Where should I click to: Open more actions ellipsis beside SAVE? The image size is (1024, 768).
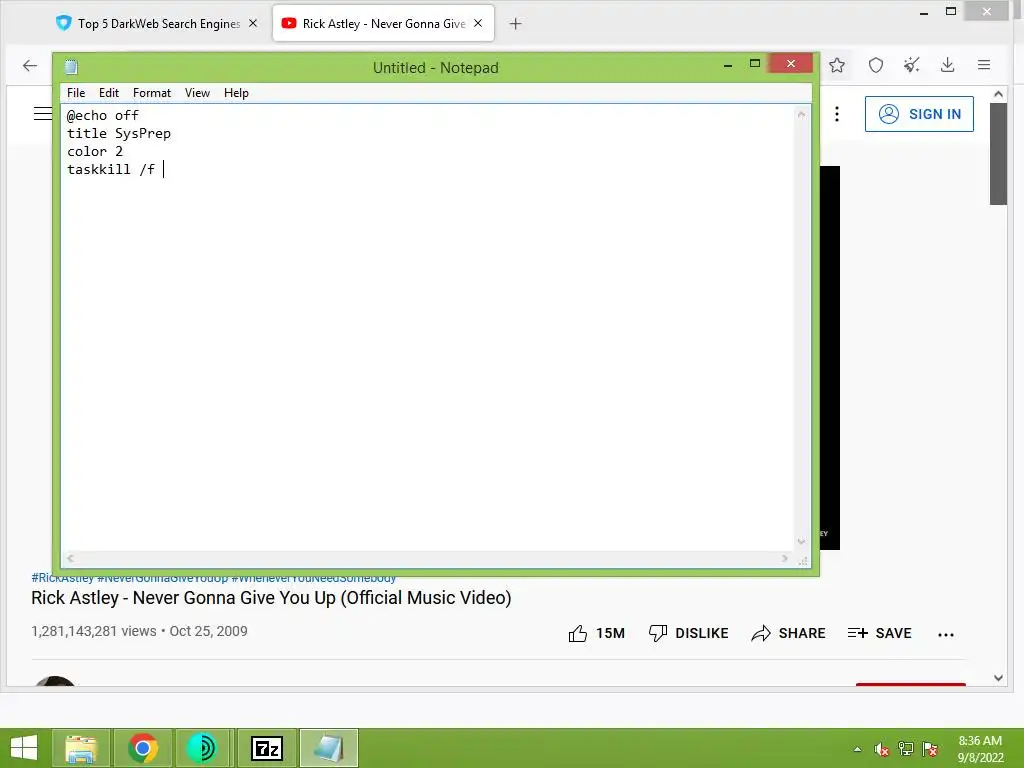946,634
